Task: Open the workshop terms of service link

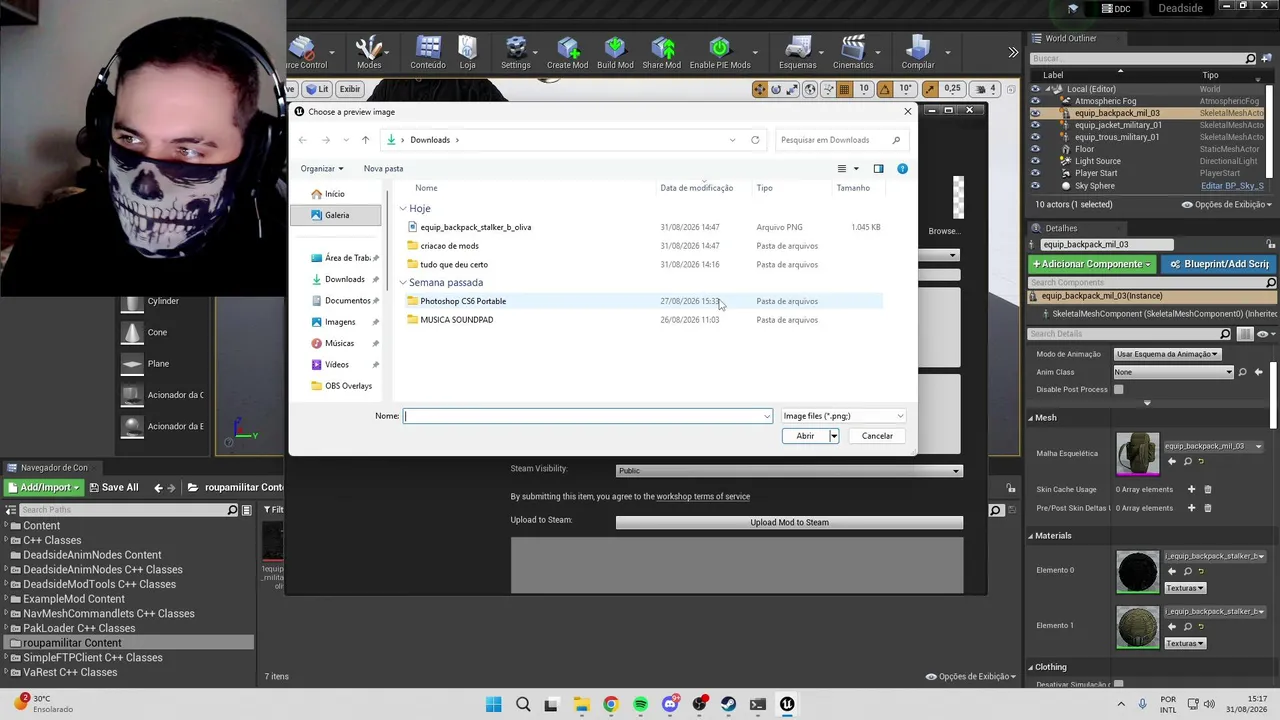Action: [x=703, y=496]
